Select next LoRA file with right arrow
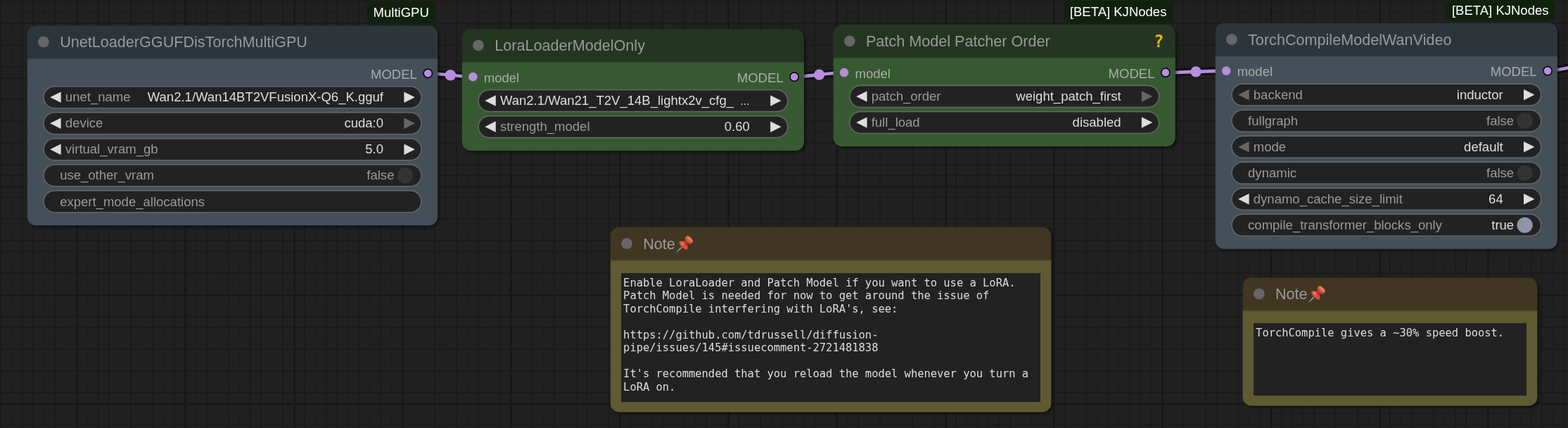This screenshot has height=428, width=1568. [775, 101]
